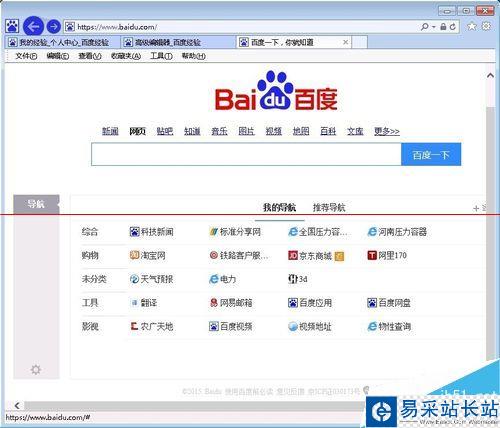This screenshot has width=500, height=428.
Task: Open 天气预报 shortcut
Action: [152, 279]
